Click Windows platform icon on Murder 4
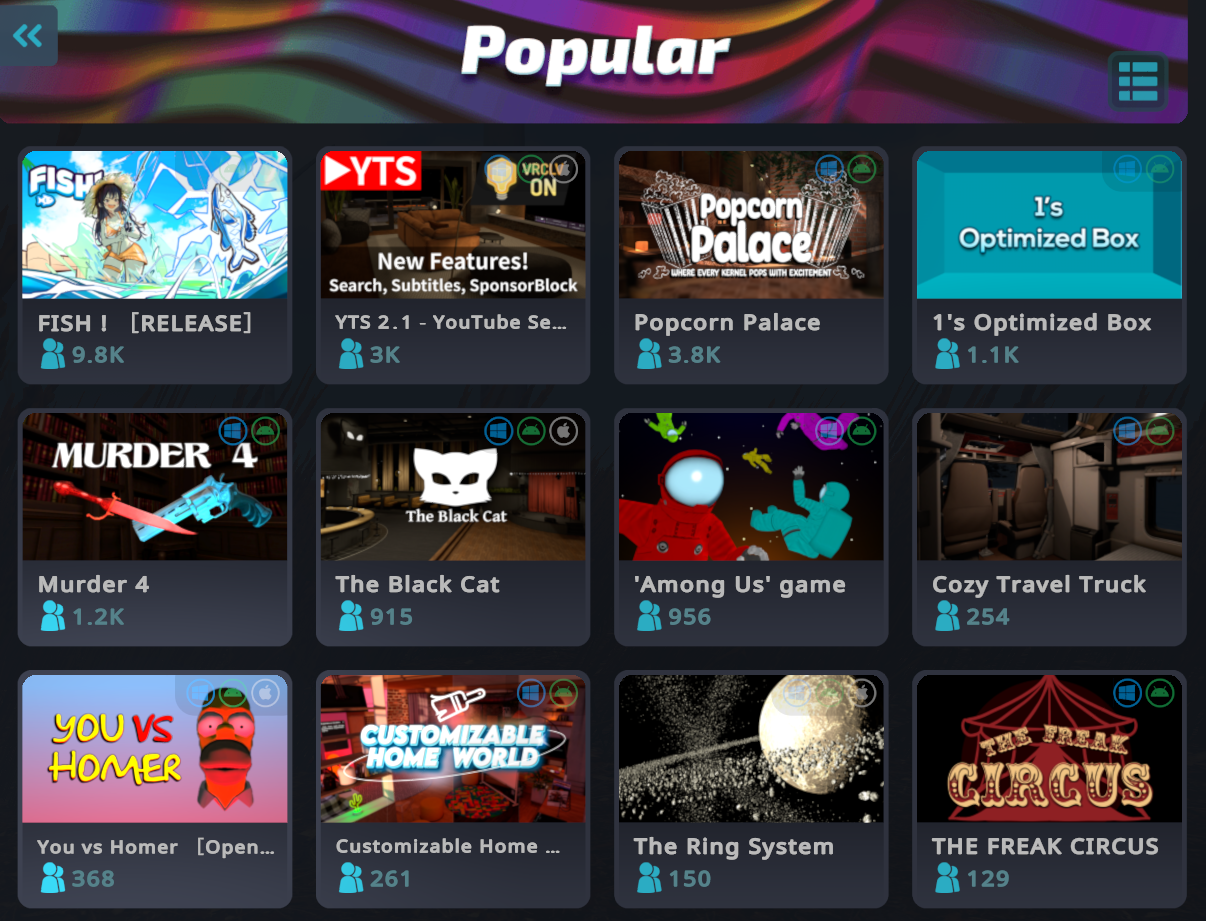This screenshot has width=1206, height=921. [233, 431]
